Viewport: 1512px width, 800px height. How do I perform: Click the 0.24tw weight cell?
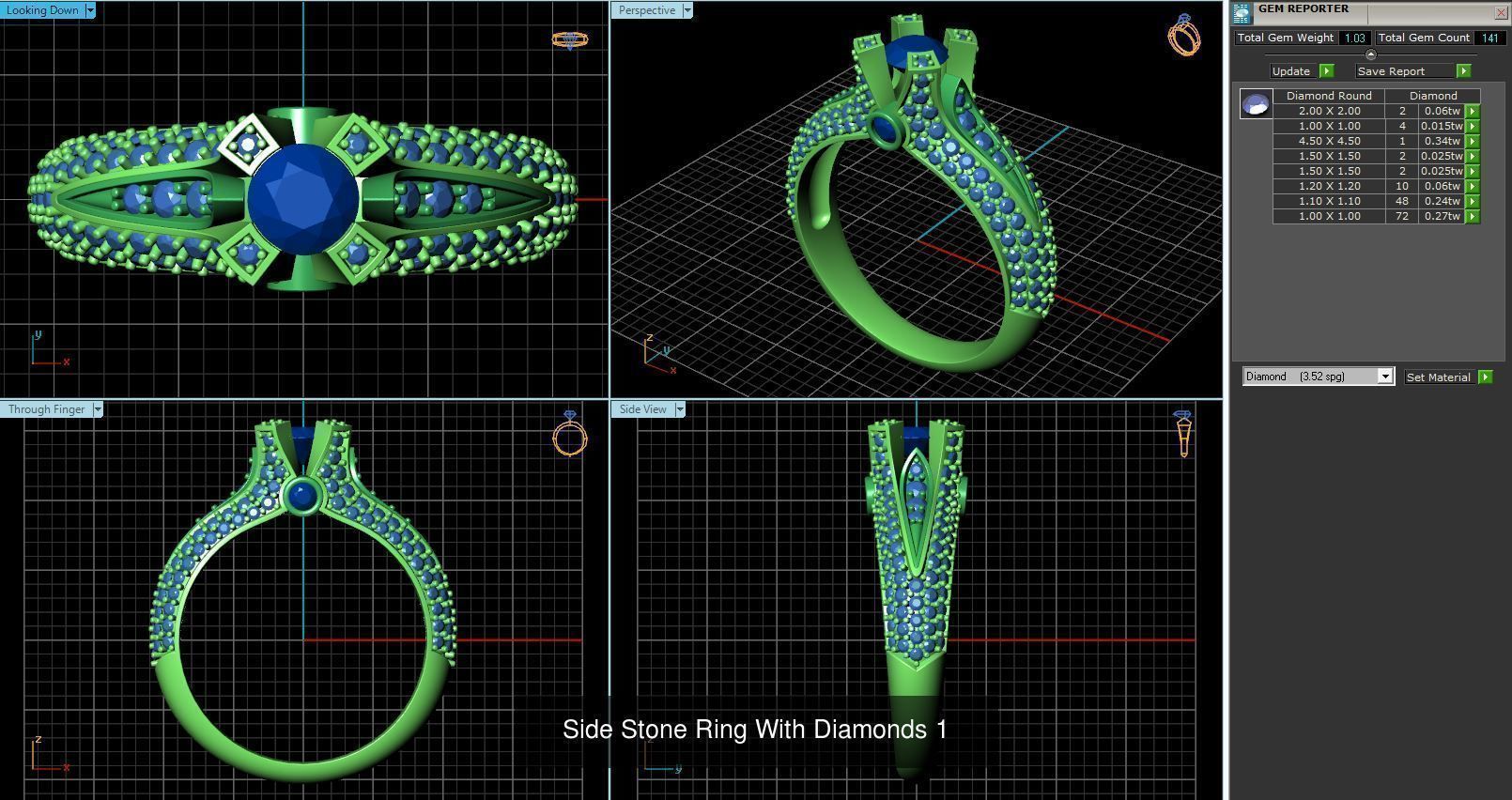click(x=1442, y=201)
